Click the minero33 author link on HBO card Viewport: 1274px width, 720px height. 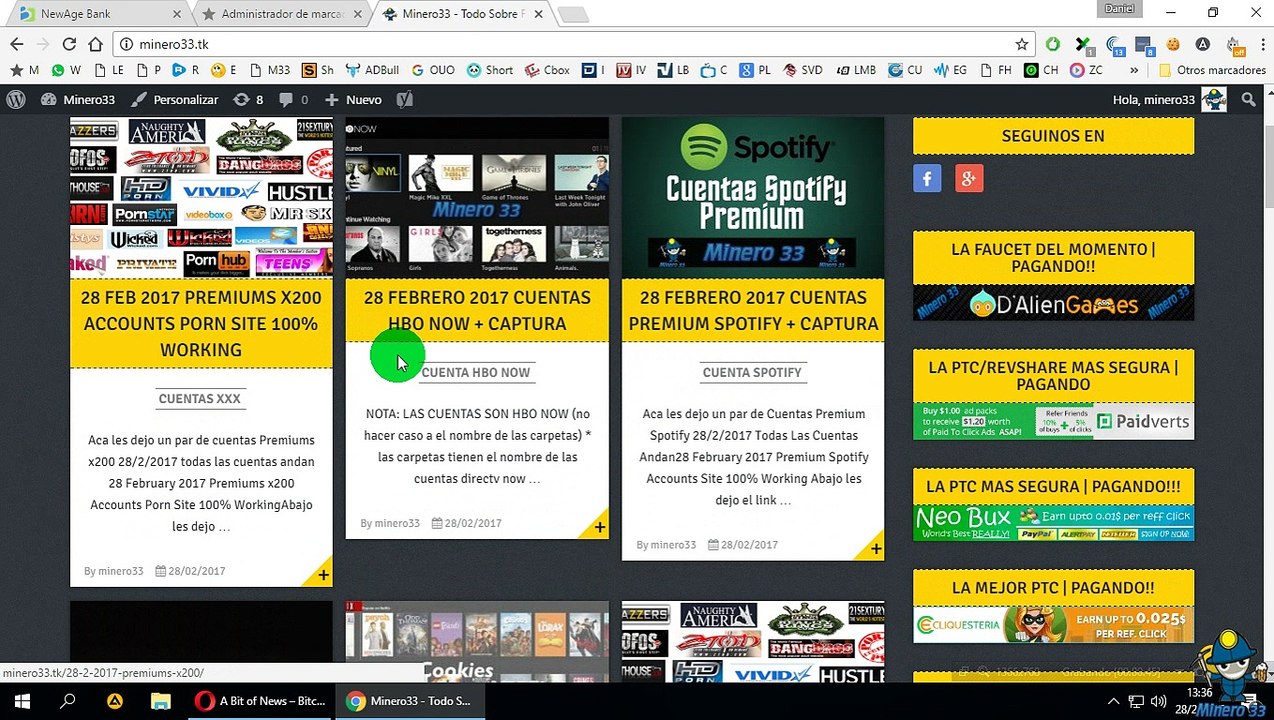tap(397, 523)
